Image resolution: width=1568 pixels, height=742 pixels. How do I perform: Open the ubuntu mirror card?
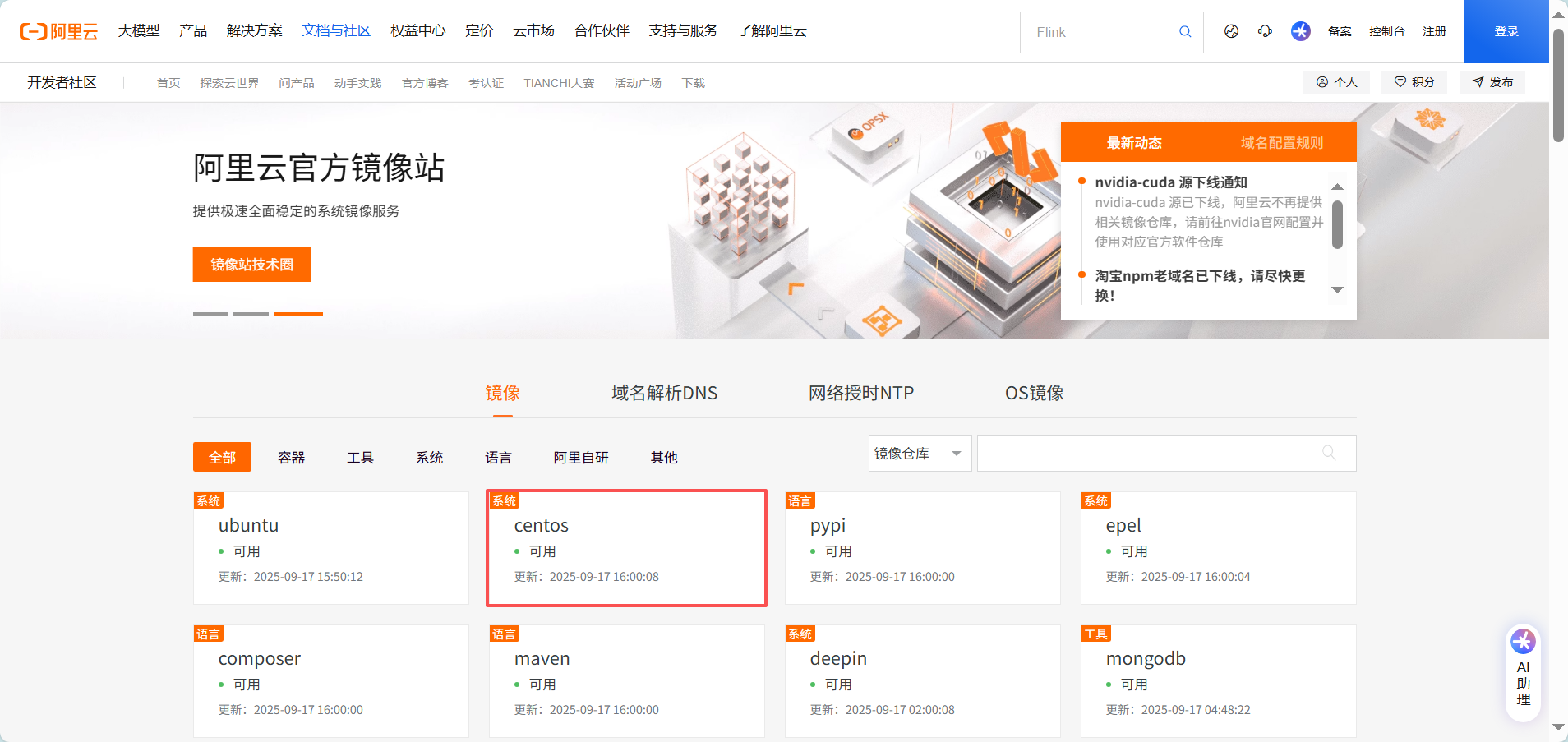(x=330, y=548)
